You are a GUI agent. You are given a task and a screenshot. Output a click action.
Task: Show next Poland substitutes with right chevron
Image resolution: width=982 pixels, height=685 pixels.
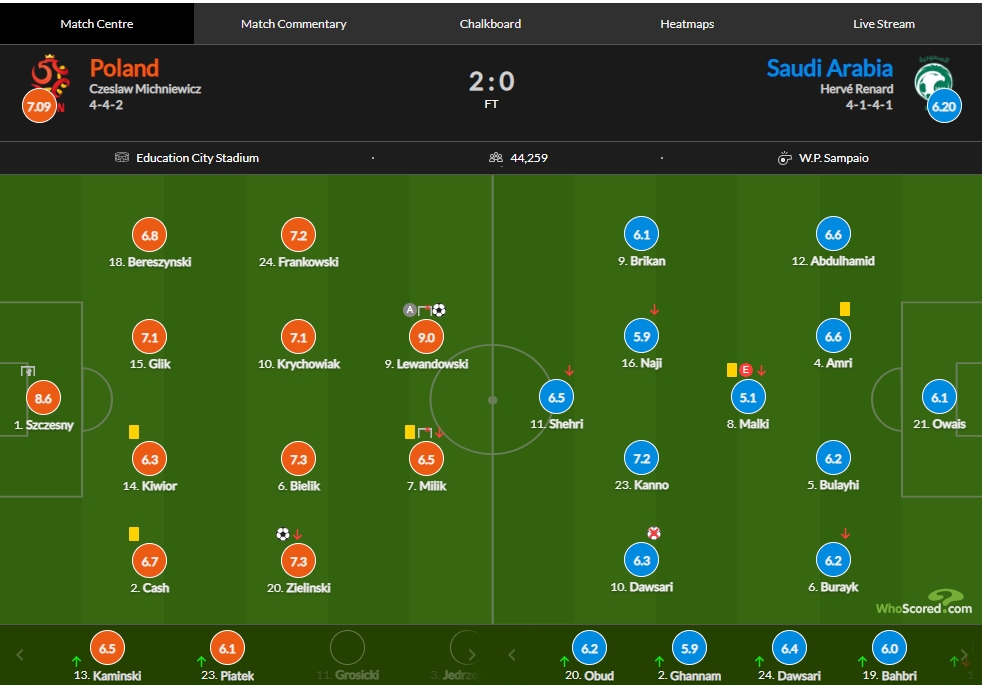tap(472, 655)
